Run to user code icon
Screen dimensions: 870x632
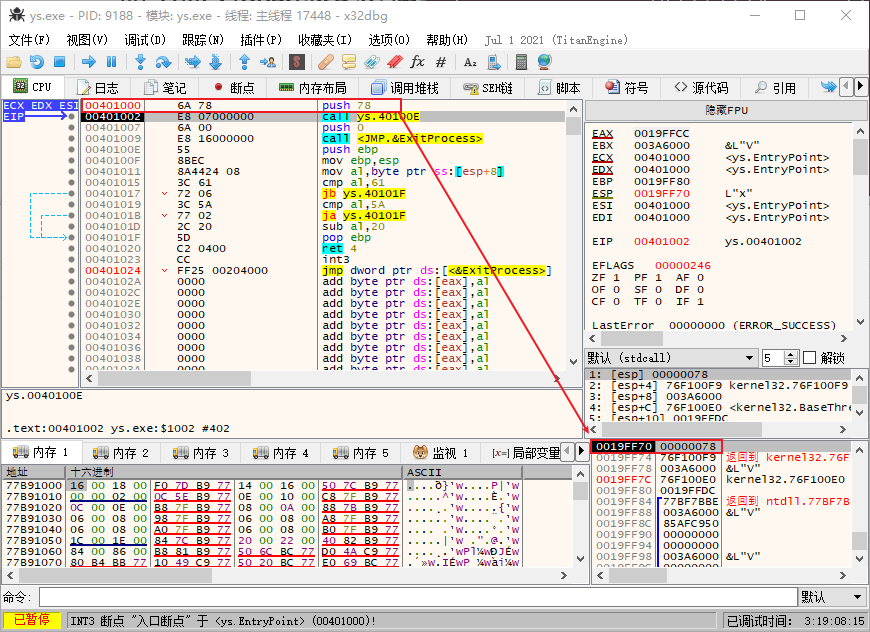268,62
